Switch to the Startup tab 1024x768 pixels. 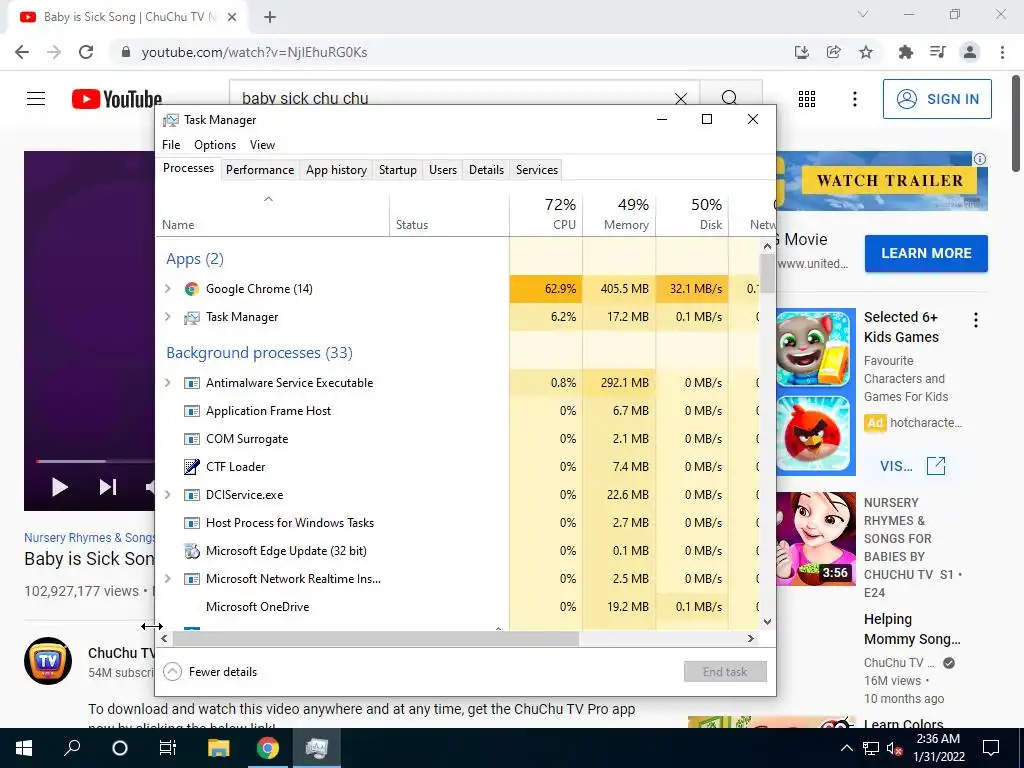[x=398, y=170]
